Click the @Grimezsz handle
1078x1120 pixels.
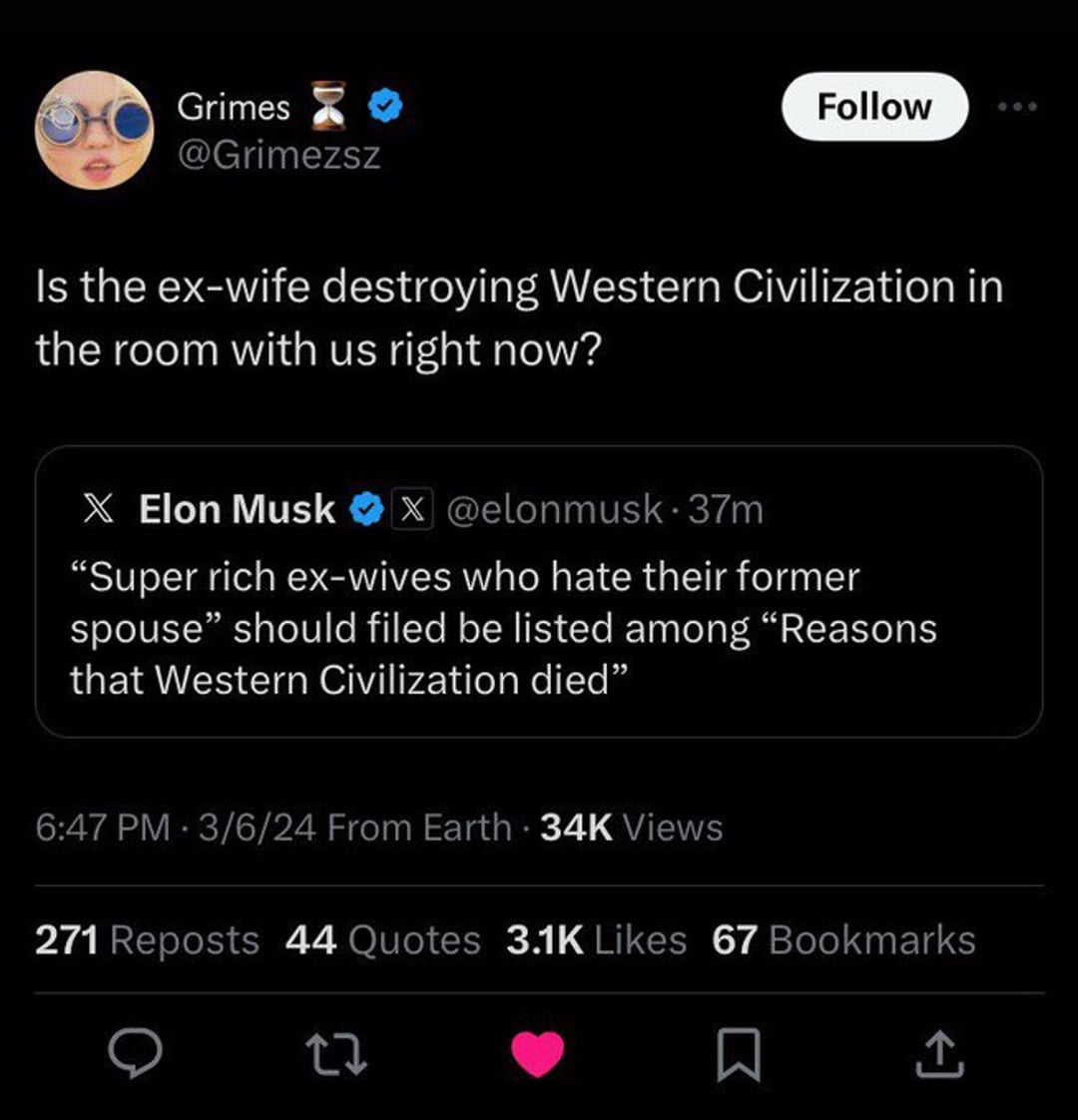(x=279, y=155)
